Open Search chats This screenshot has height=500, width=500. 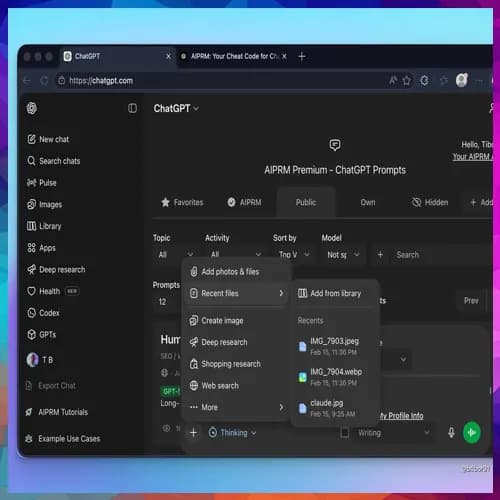pos(54,161)
